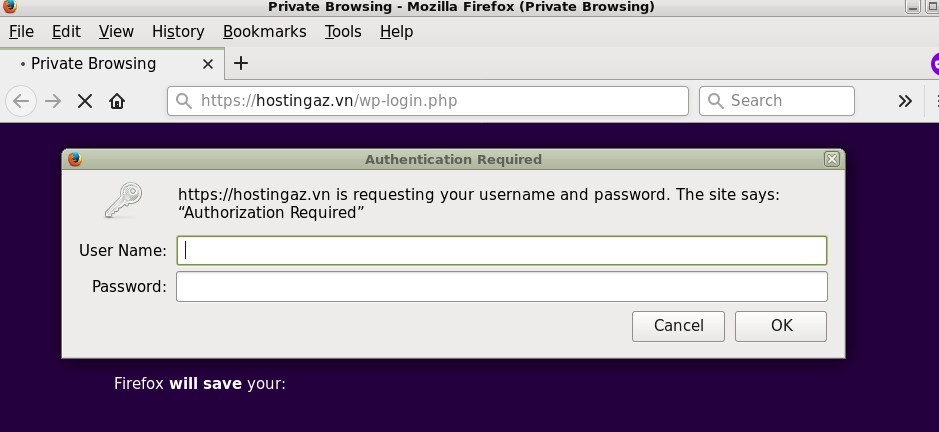Close the Private Browsing tab
The image size is (939, 432).
[x=208, y=64]
